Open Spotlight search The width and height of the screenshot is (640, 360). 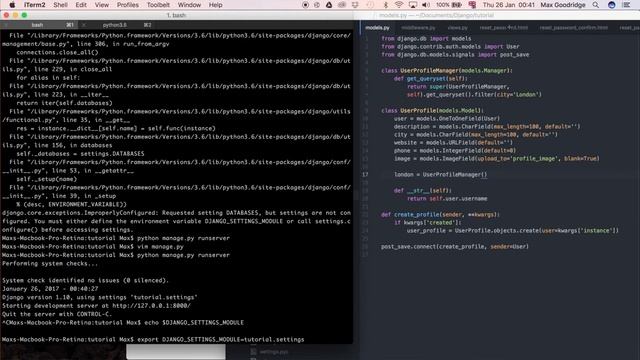click(596, 5)
